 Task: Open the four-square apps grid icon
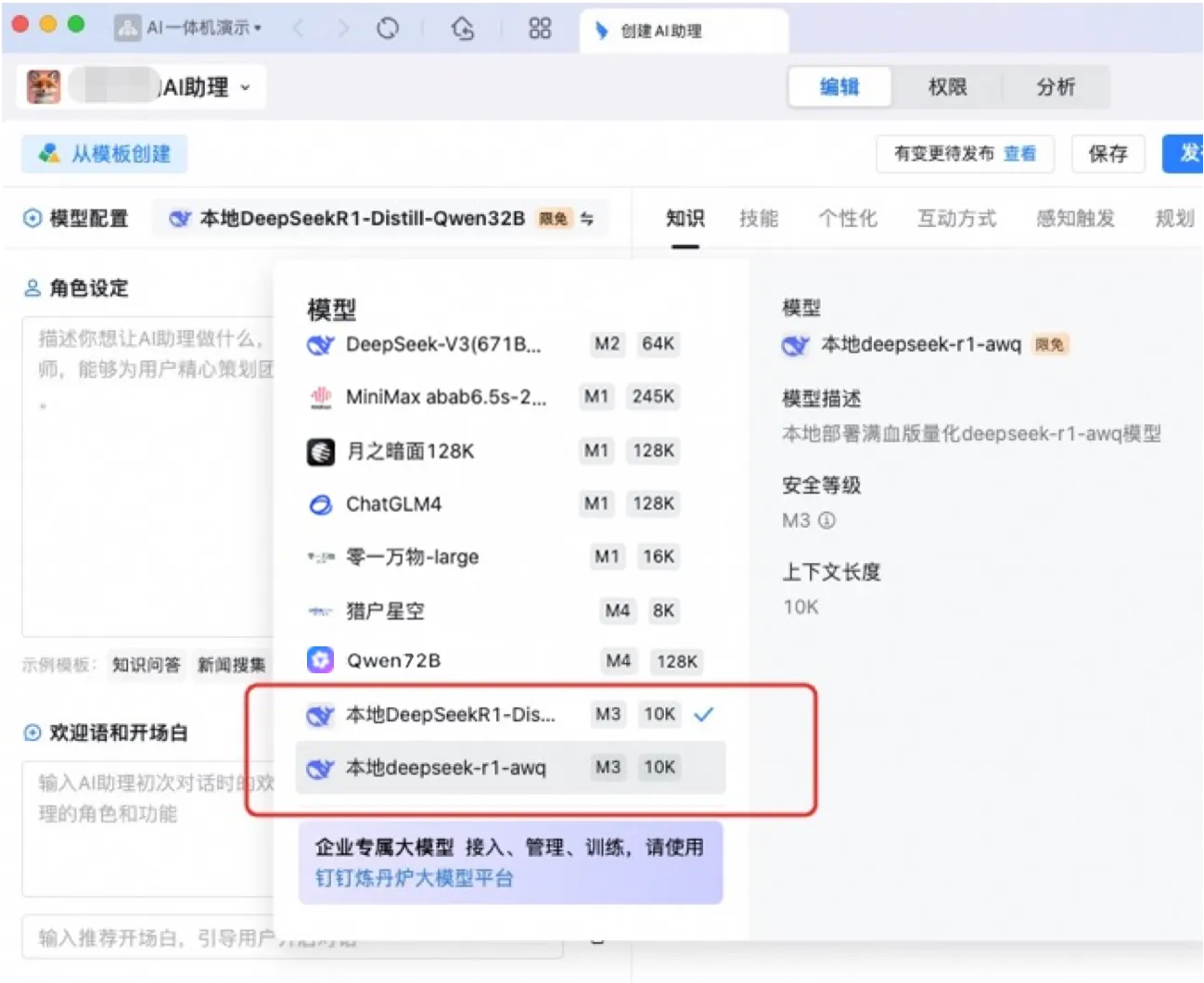click(540, 29)
